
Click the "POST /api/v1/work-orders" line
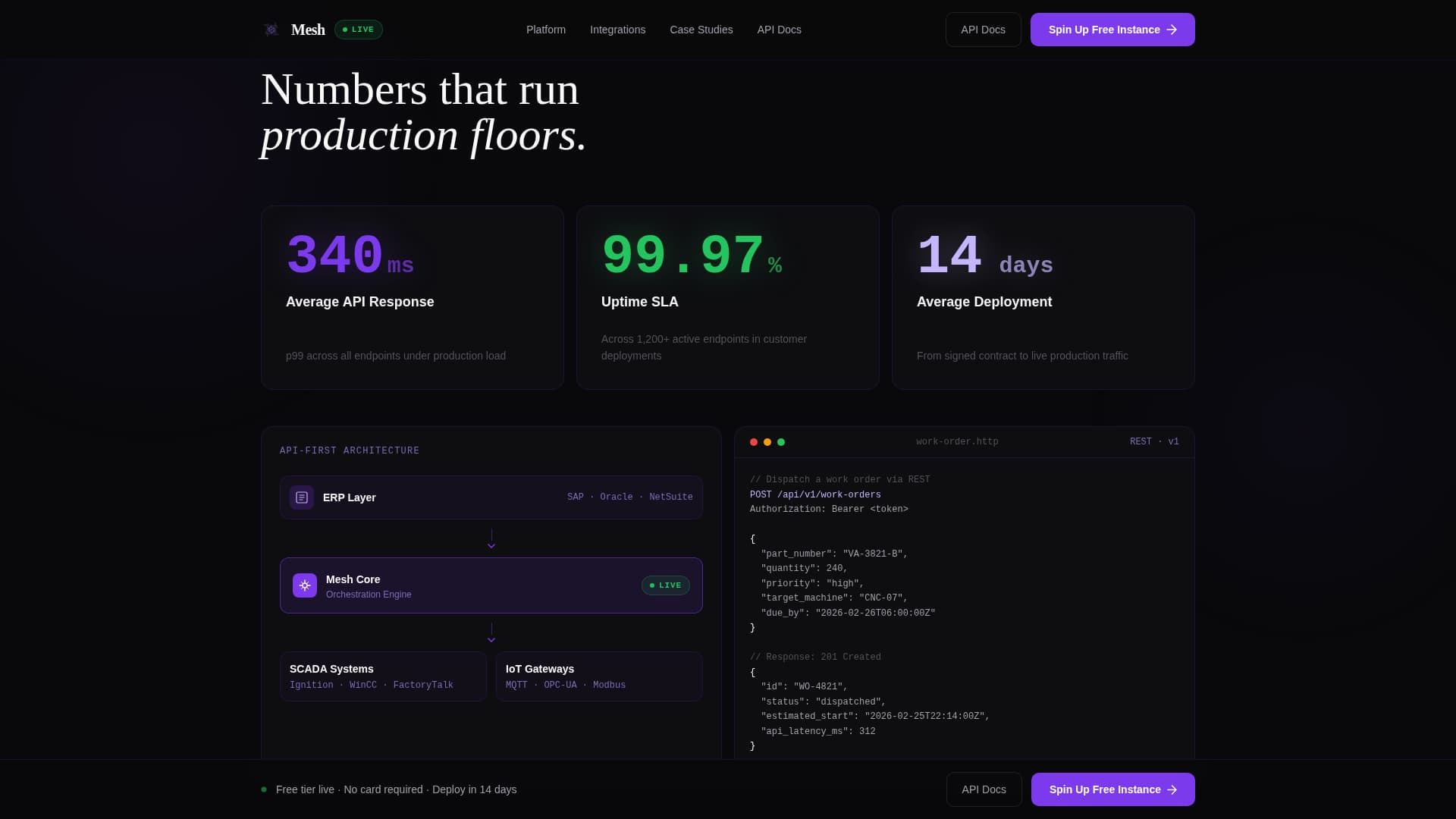point(815,495)
